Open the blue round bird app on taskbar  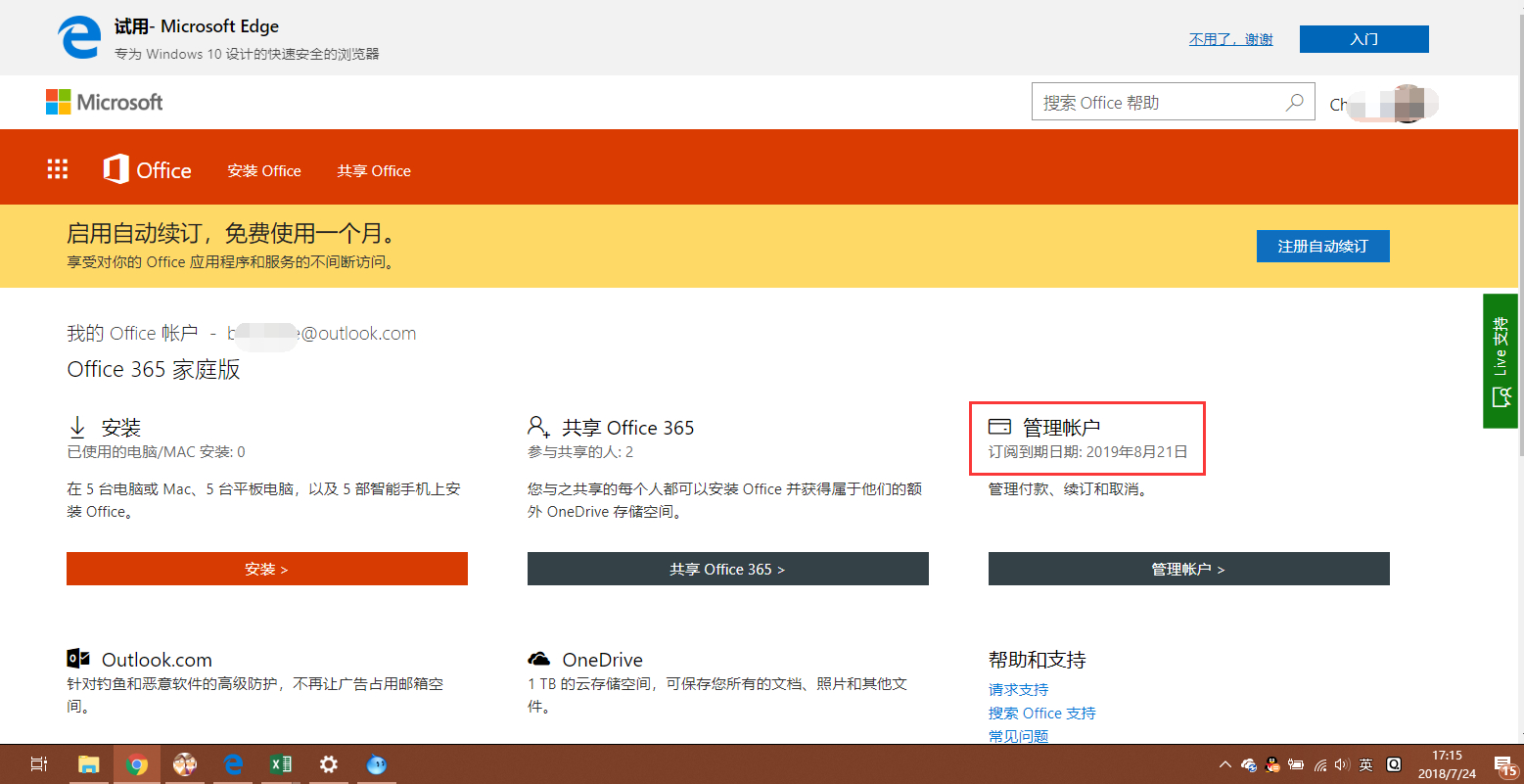coord(377,764)
